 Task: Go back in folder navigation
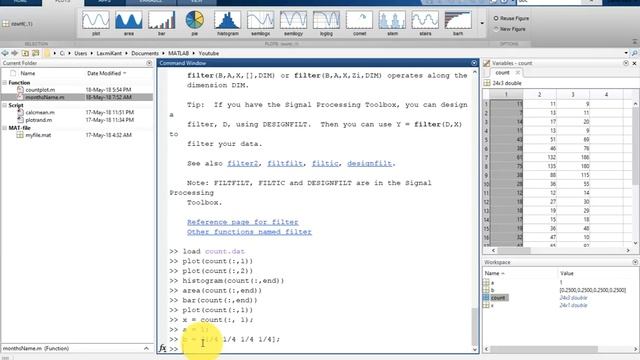click(x=5, y=53)
